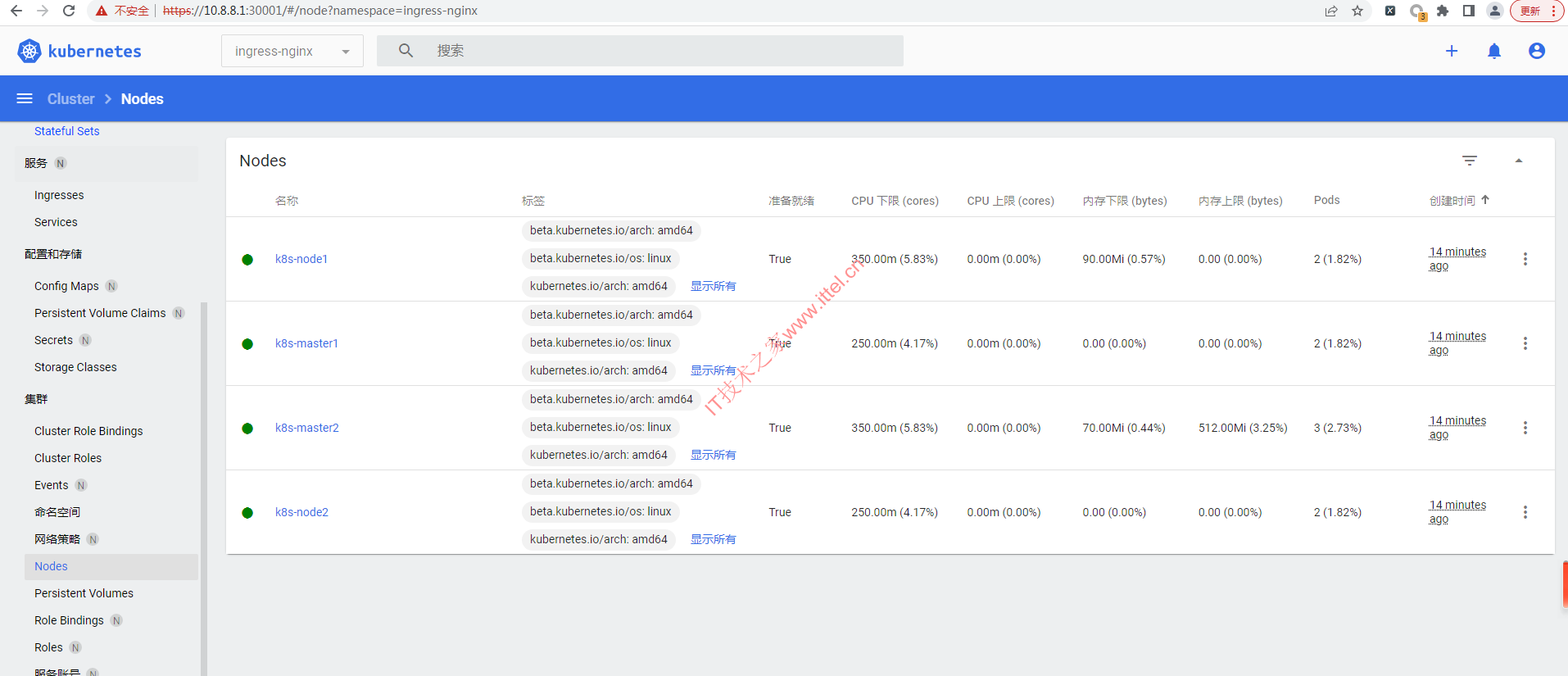This screenshot has width=1568, height=676.
Task: Click the green status dot of k8s-node1
Action: pos(247,260)
